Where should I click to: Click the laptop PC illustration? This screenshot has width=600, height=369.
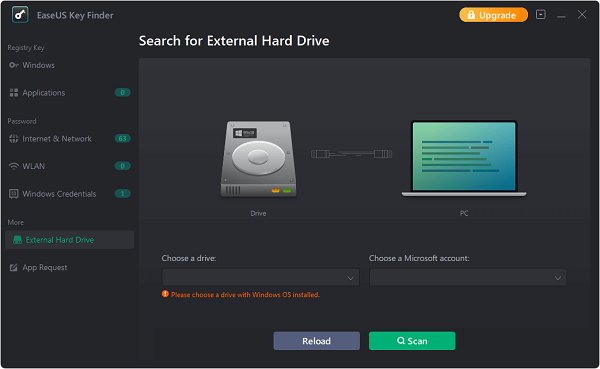pos(464,158)
